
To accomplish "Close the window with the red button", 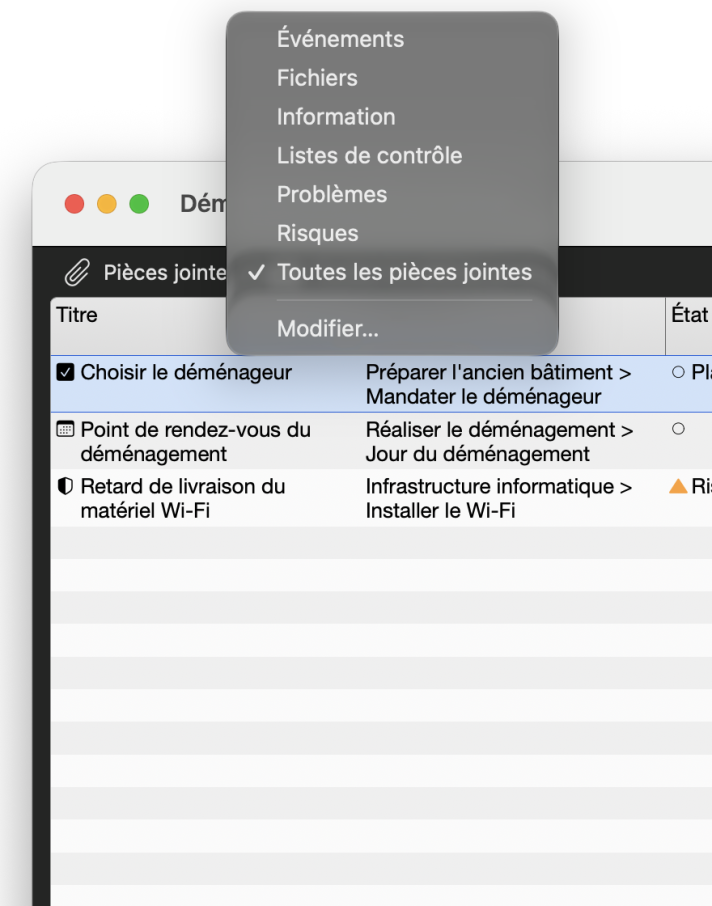I will pyautogui.click(x=75, y=204).
